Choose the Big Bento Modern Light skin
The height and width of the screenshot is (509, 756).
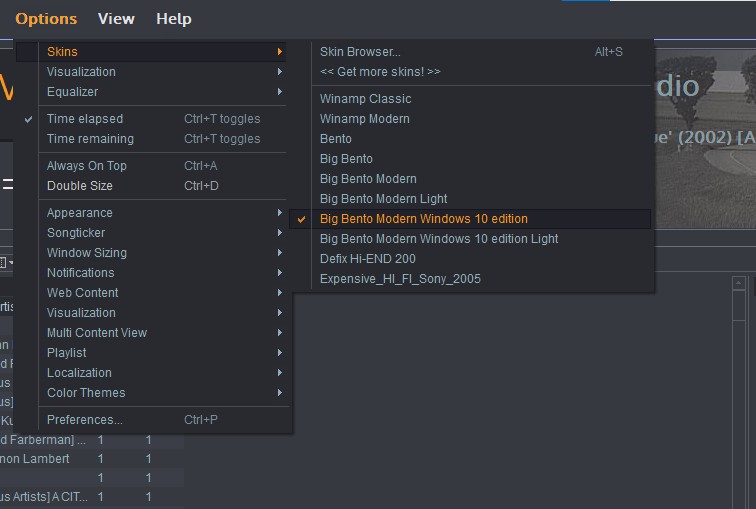[471, 199]
